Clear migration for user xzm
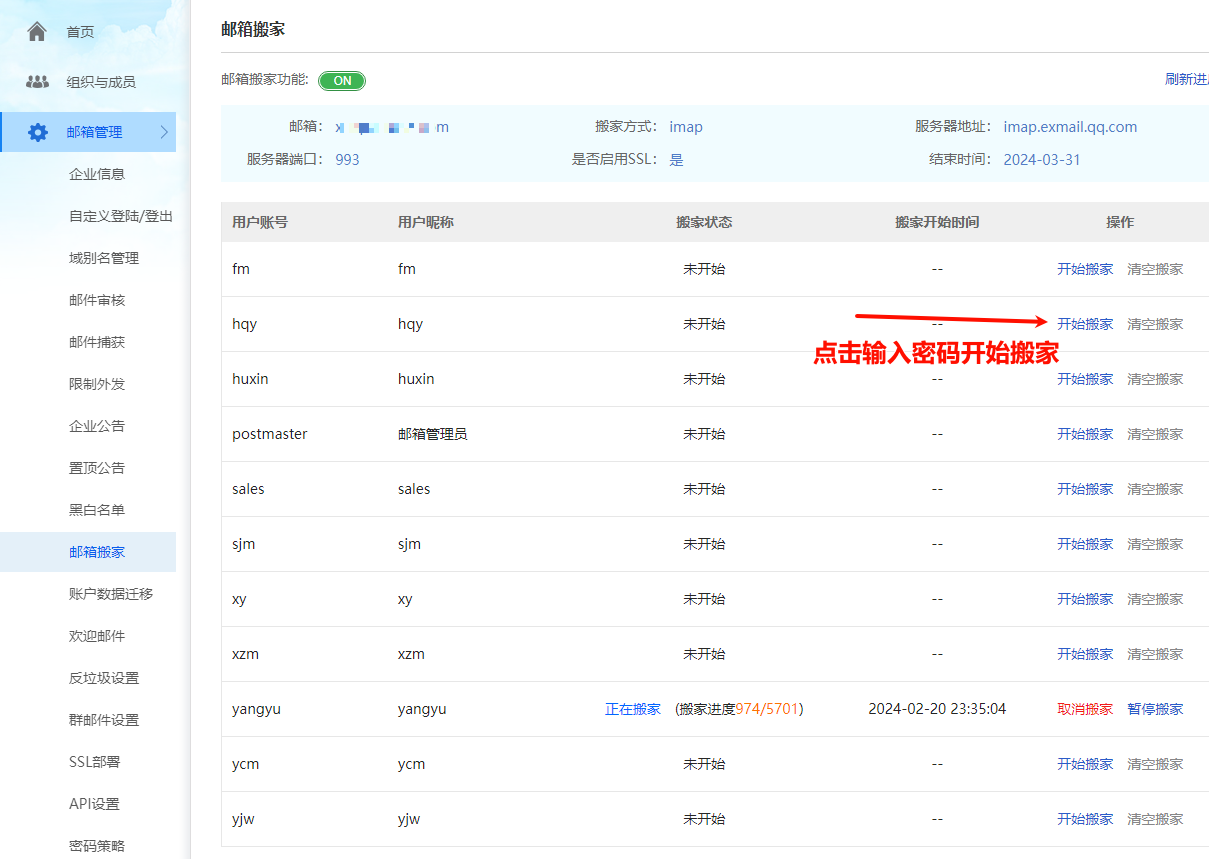This screenshot has width=1209, height=859. click(x=1155, y=654)
